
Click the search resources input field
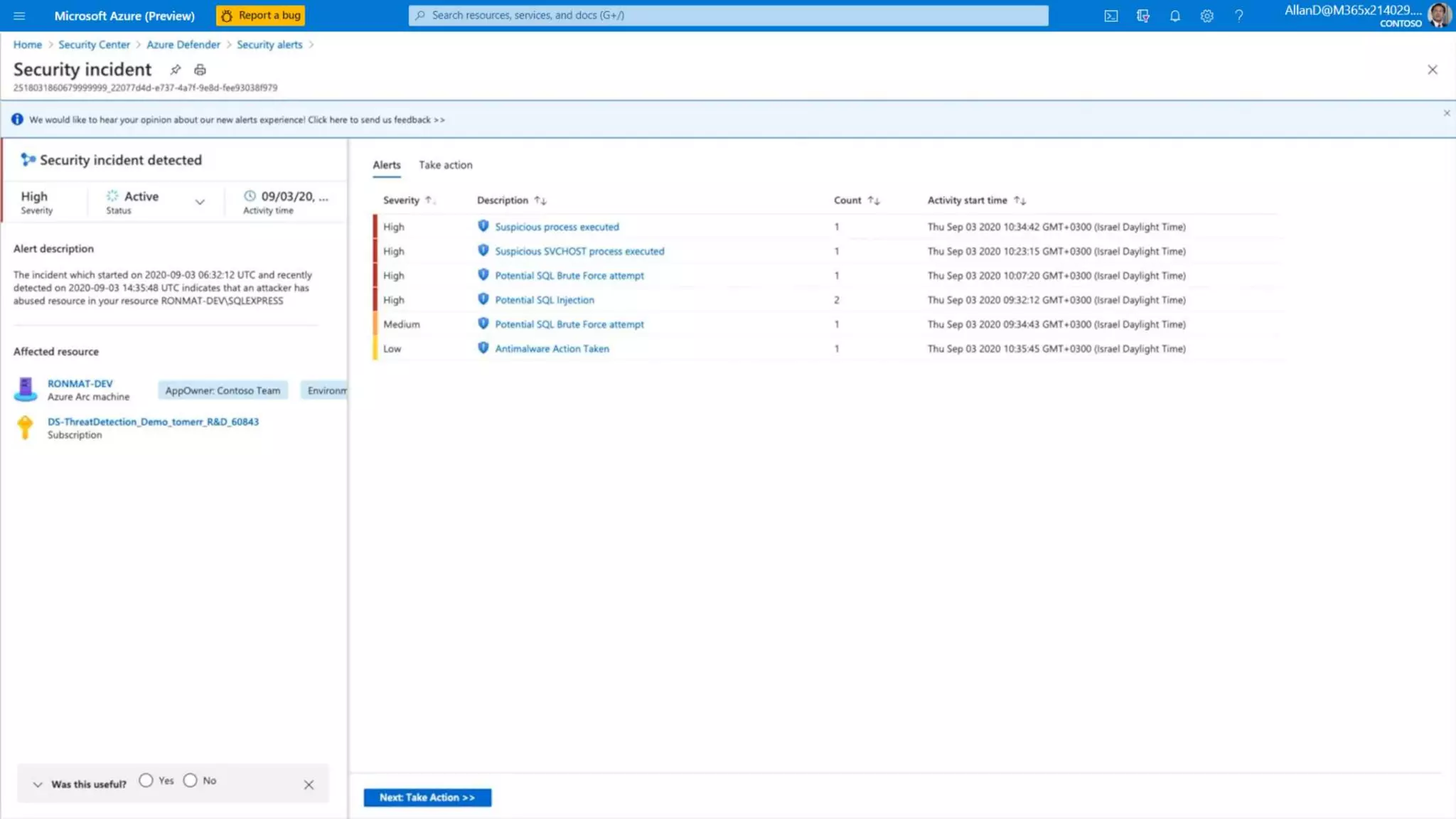pos(728,16)
